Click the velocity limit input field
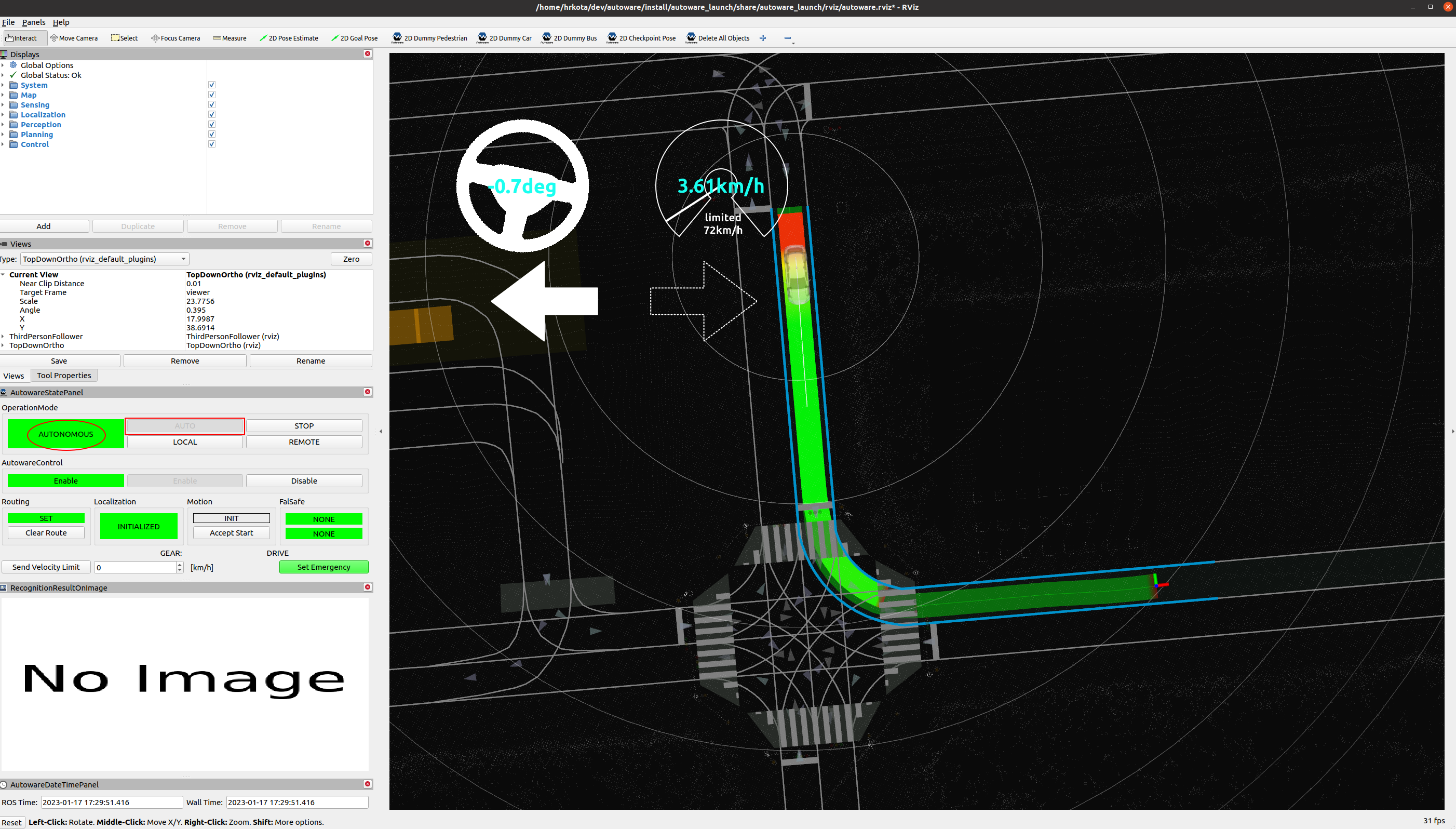Image resolution: width=1456 pixels, height=829 pixels. 136,567
